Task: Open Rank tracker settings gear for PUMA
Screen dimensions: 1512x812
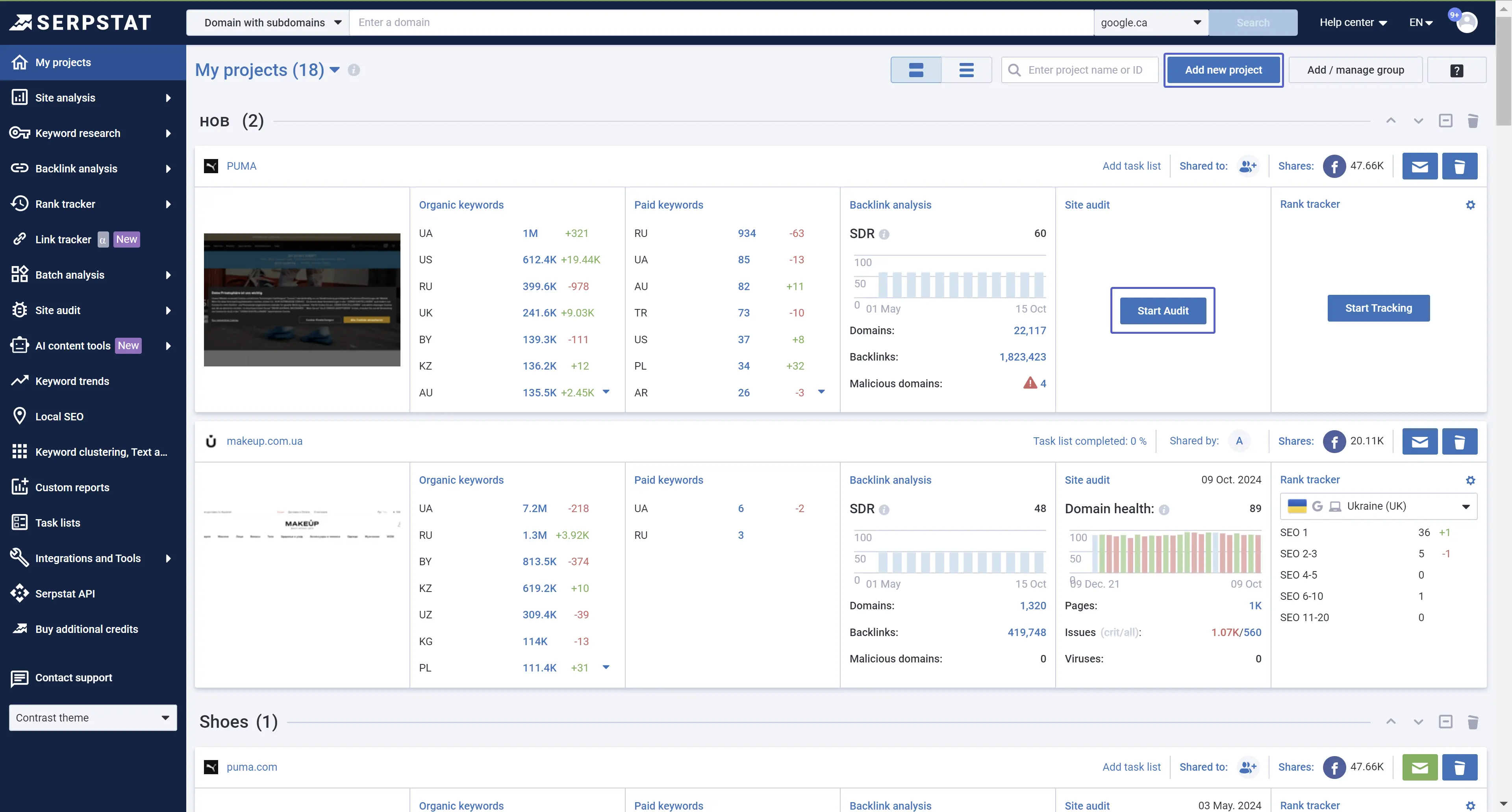Action: pyautogui.click(x=1470, y=205)
